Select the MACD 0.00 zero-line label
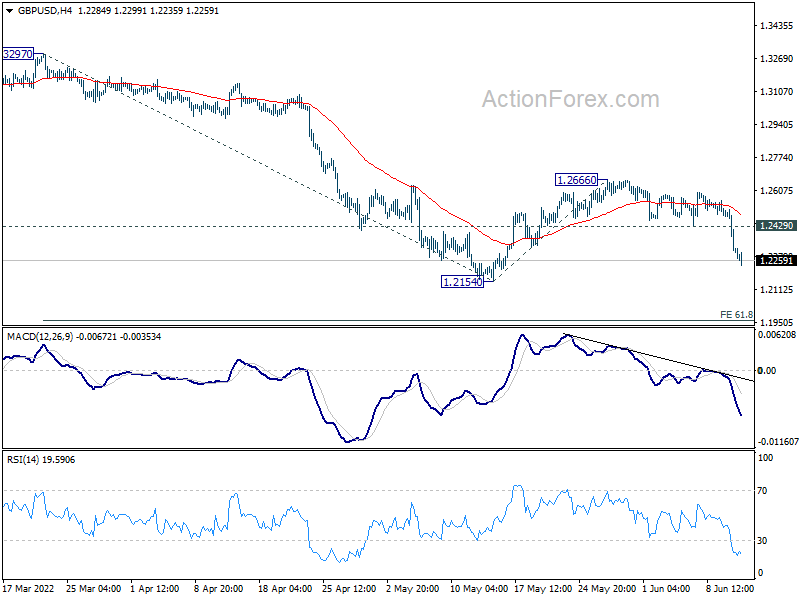 pos(767,371)
